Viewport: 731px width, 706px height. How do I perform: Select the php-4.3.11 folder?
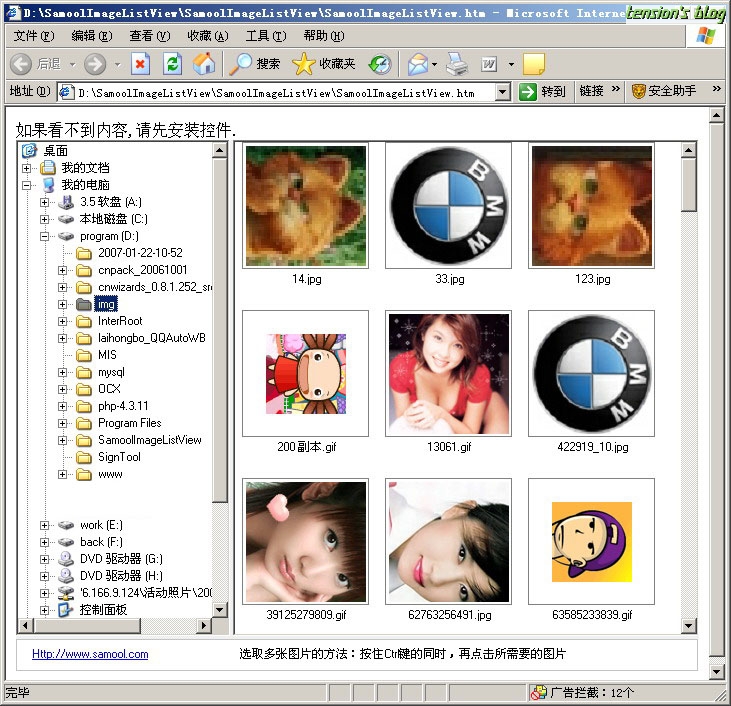123,406
